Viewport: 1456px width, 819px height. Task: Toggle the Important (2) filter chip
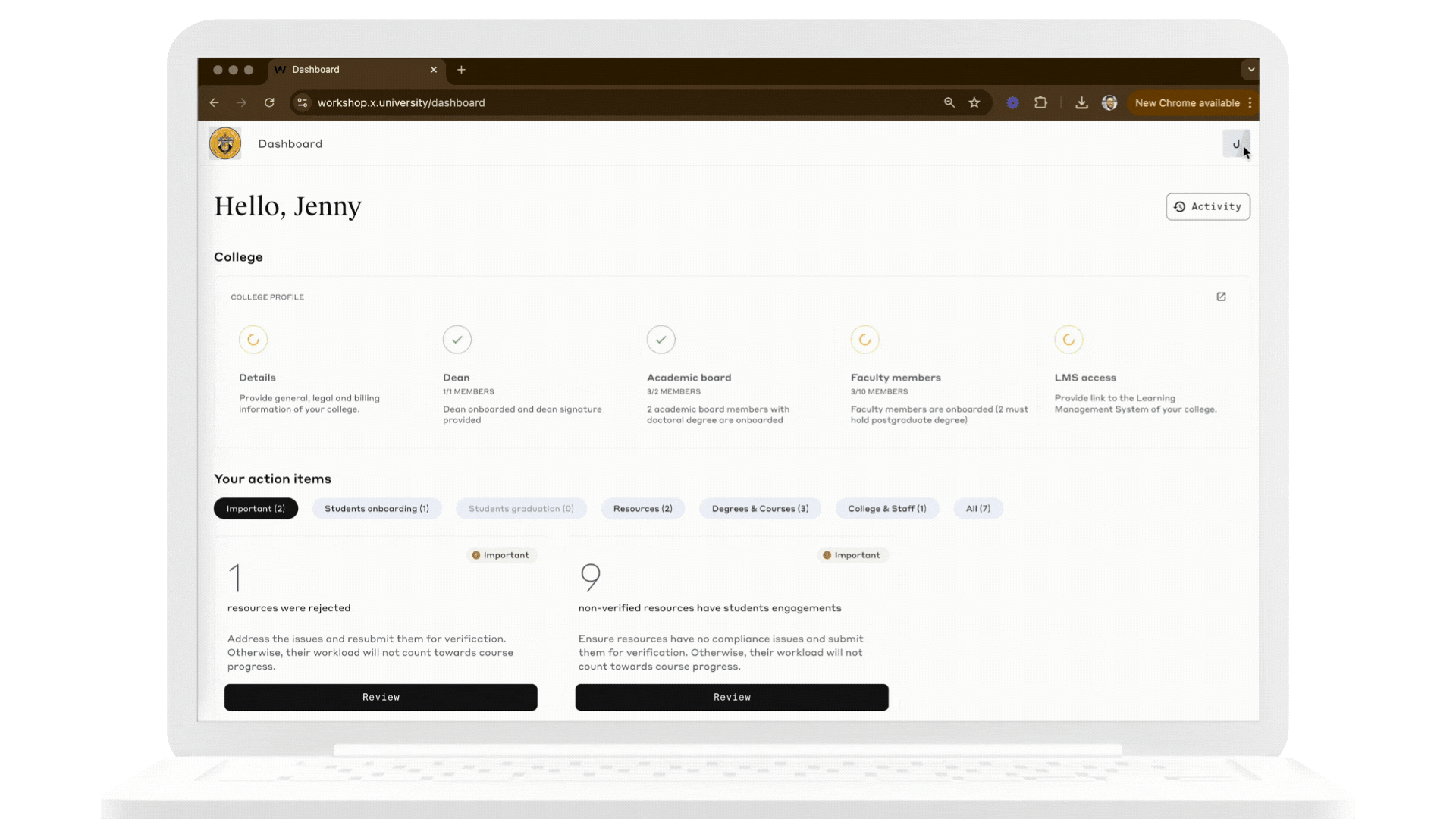click(256, 508)
